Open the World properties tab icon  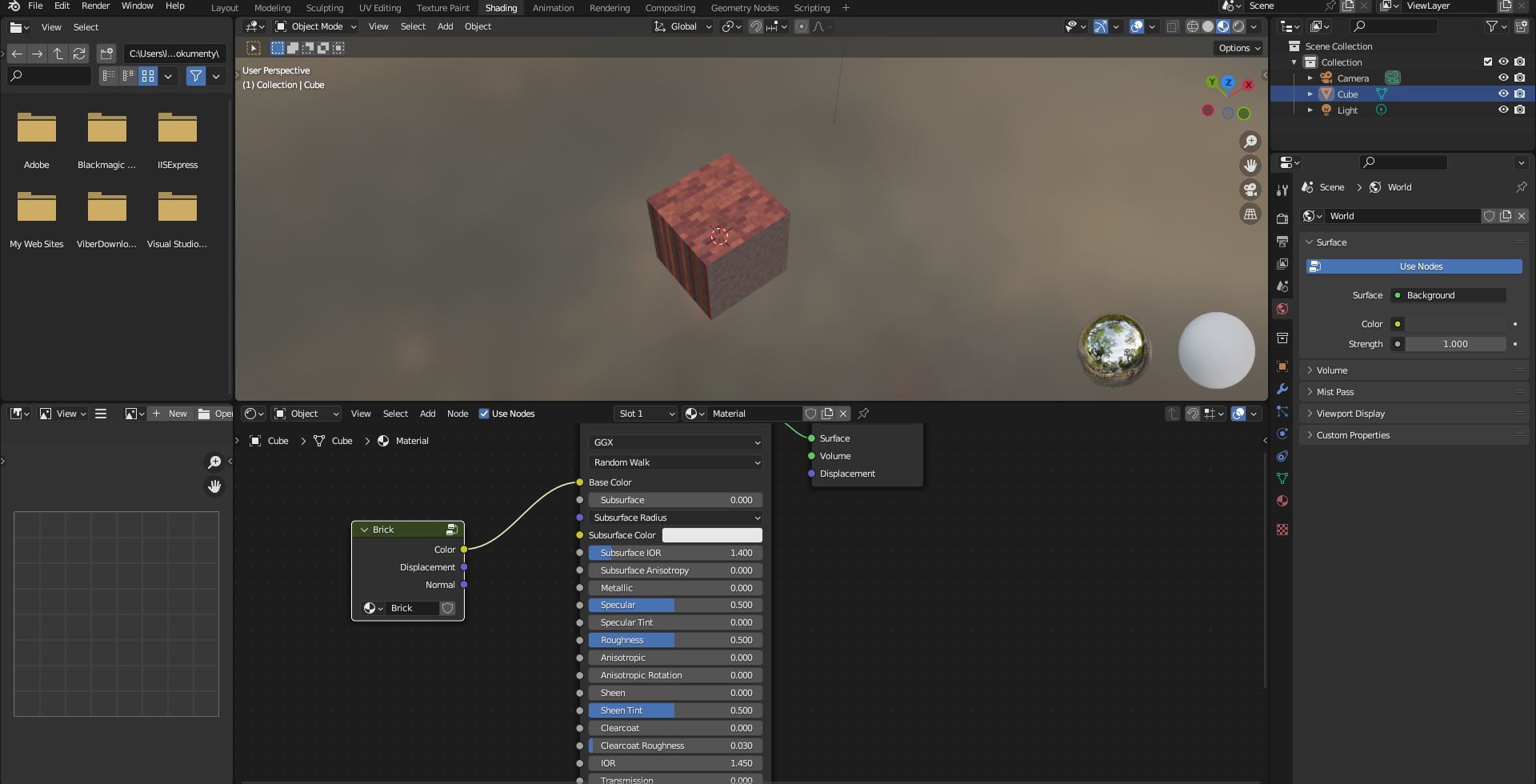click(x=1282, y=310)
